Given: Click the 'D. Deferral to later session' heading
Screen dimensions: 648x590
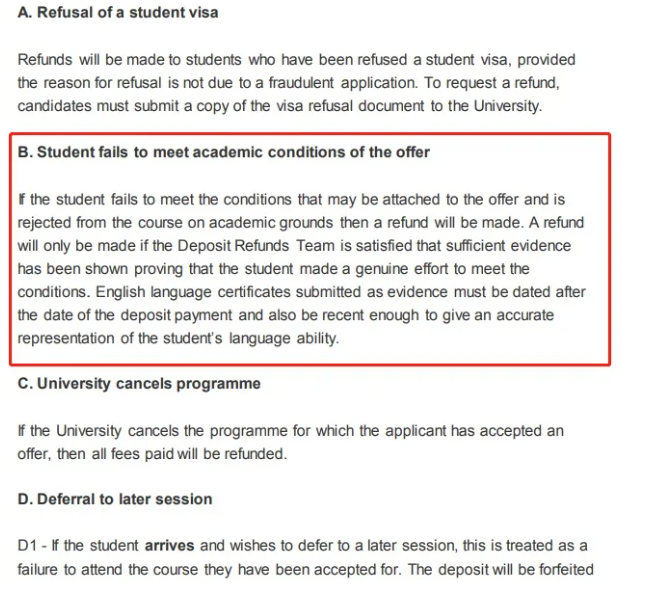Looking at the screenshot, I should [115, 499].
